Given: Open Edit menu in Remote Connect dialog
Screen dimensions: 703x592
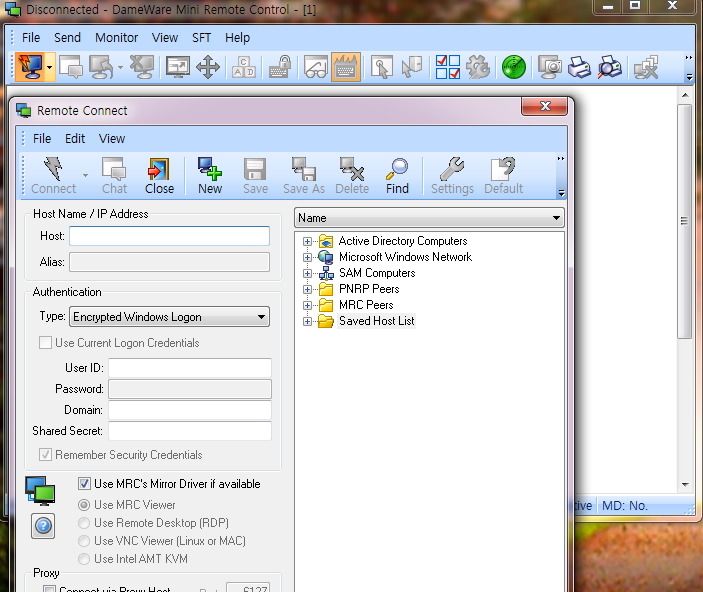Looking at the screenshot, I should coord(75,139).
